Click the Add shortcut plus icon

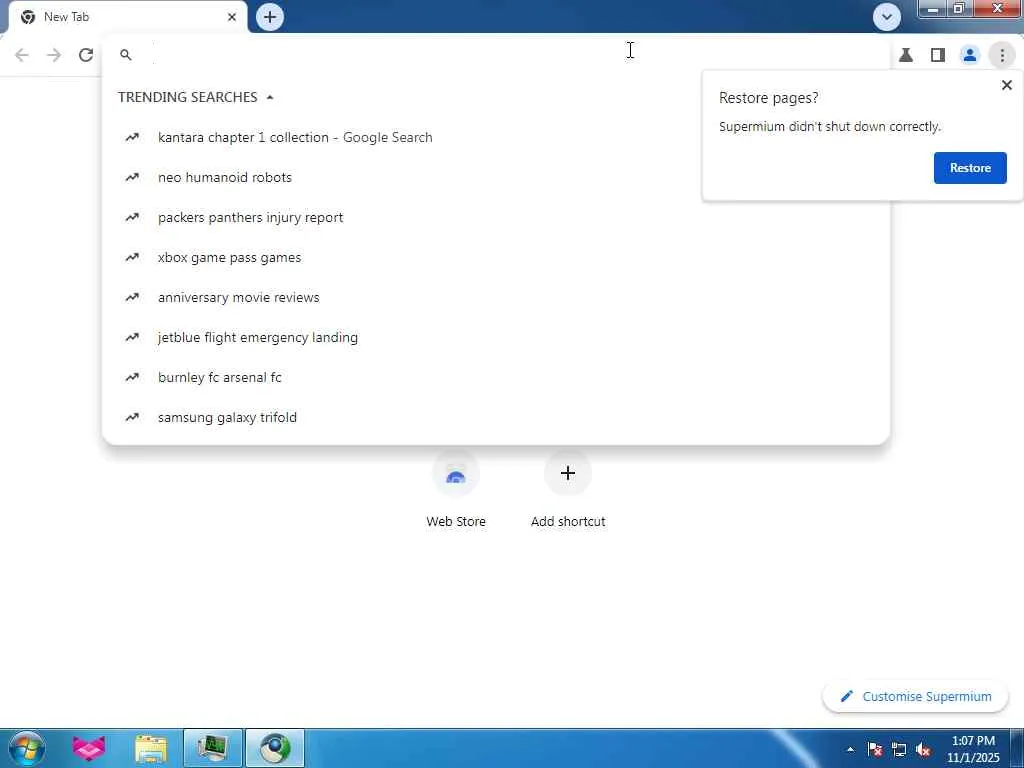(568, 473)
